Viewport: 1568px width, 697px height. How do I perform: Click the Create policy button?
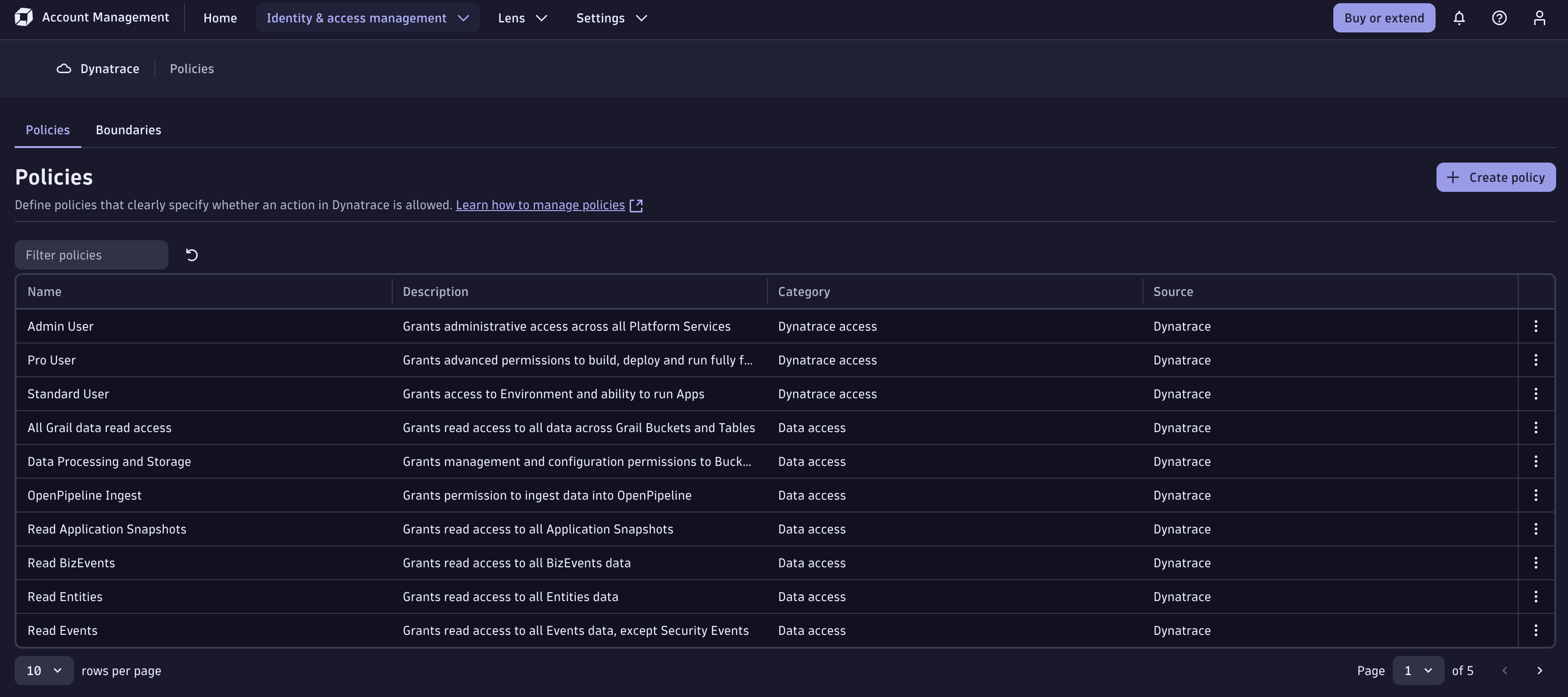pyautogui.click(x=1495, y=177)
